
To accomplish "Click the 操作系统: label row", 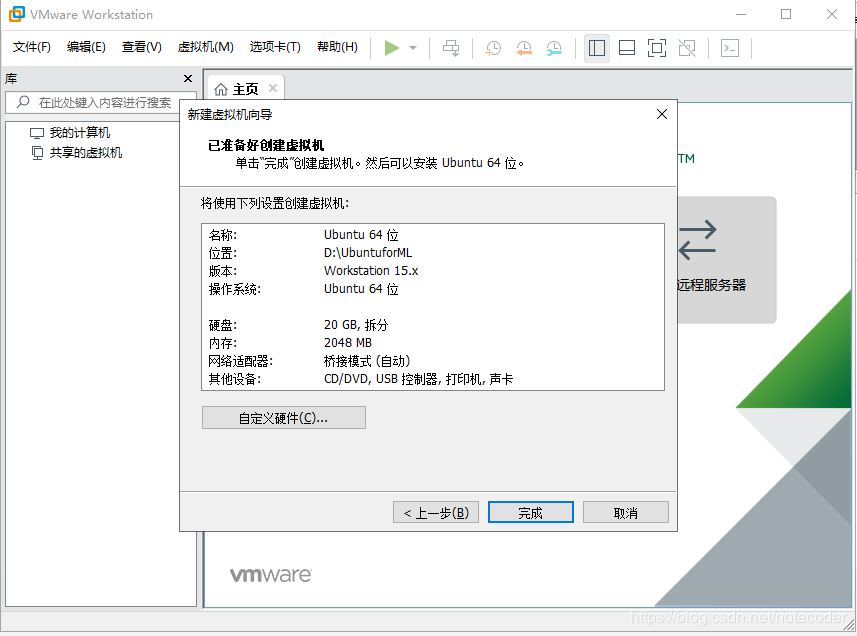I will [235, 289].
